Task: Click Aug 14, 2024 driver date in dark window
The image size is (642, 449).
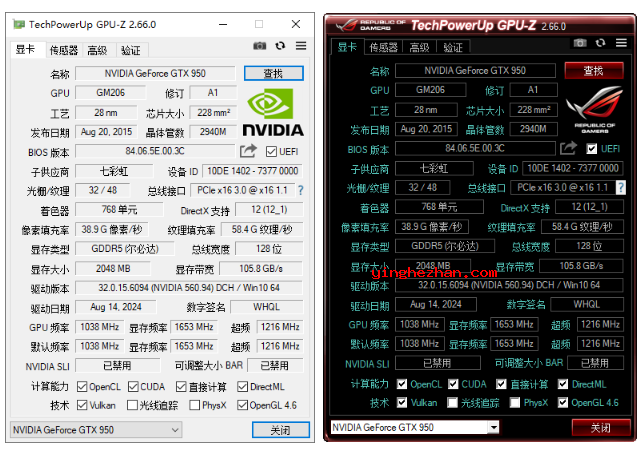Action: (x=436, y=304)
